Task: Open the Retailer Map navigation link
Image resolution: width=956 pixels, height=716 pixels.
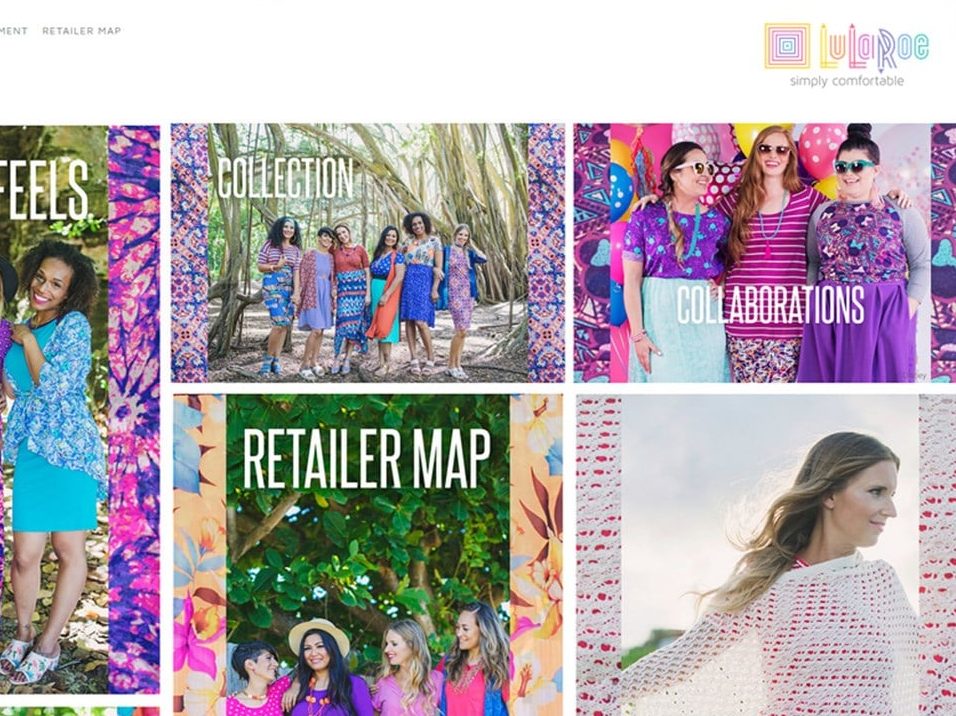Action: point(82,30)
